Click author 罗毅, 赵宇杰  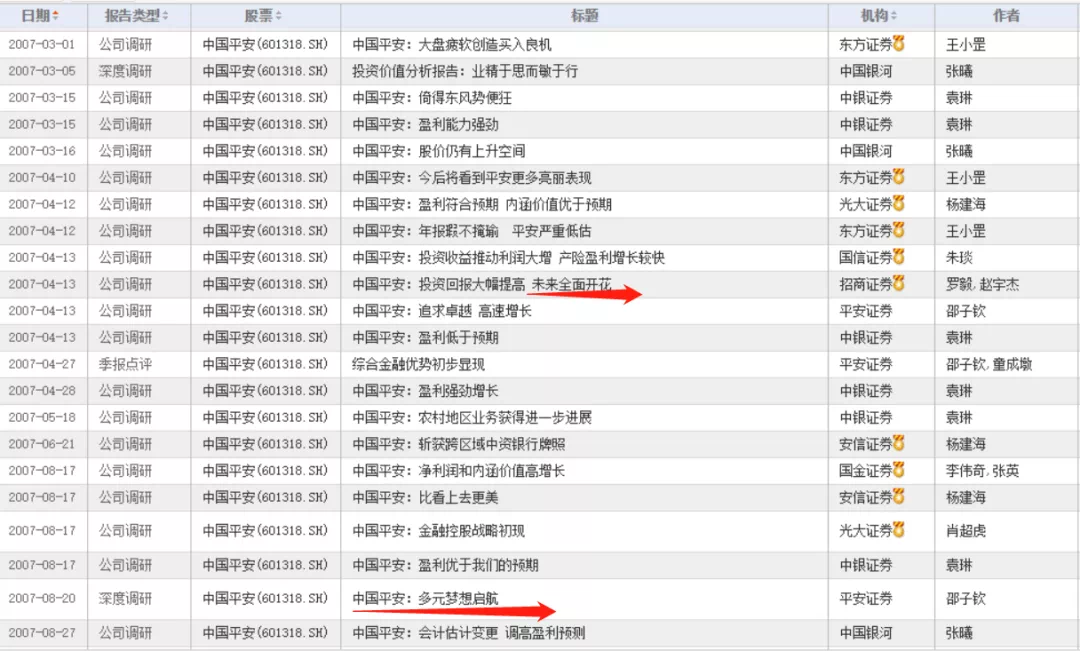point(982,284)
